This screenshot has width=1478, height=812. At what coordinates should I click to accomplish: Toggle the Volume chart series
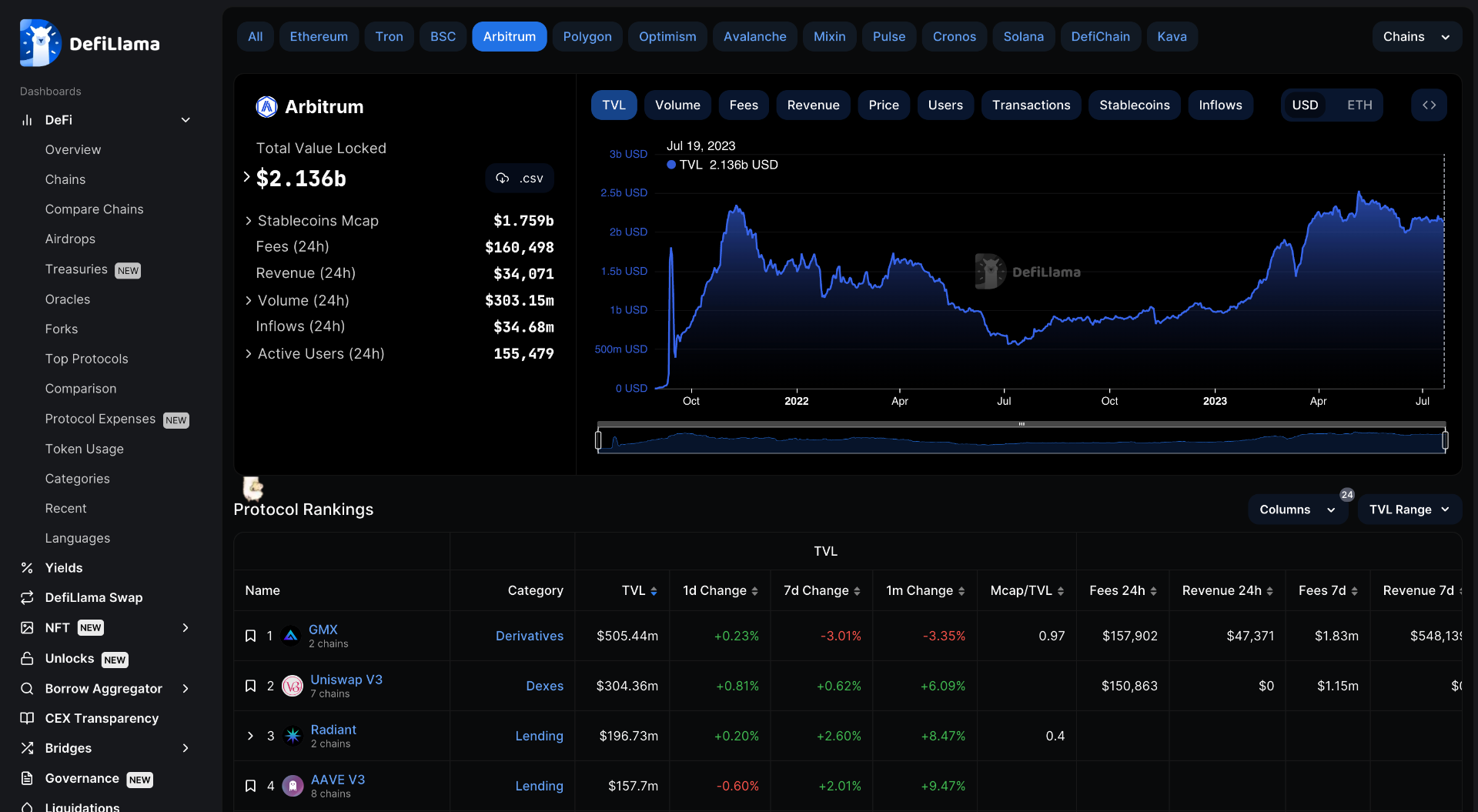point(677,105)
